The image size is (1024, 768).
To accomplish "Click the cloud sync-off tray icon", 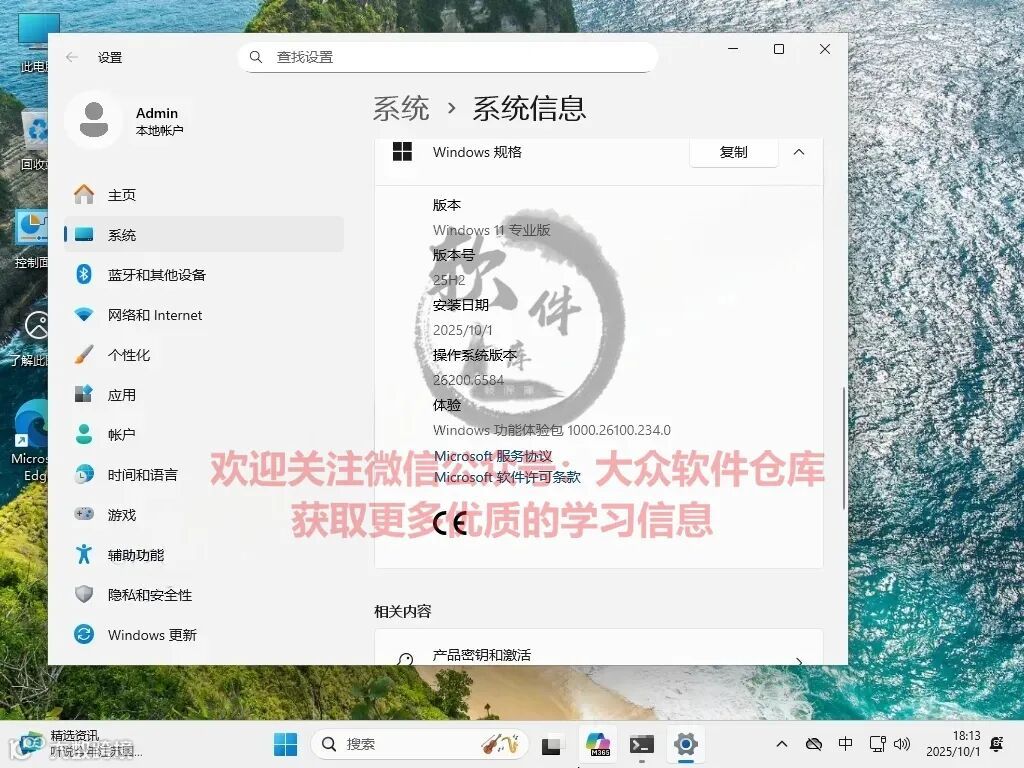I will pos(814,744).
